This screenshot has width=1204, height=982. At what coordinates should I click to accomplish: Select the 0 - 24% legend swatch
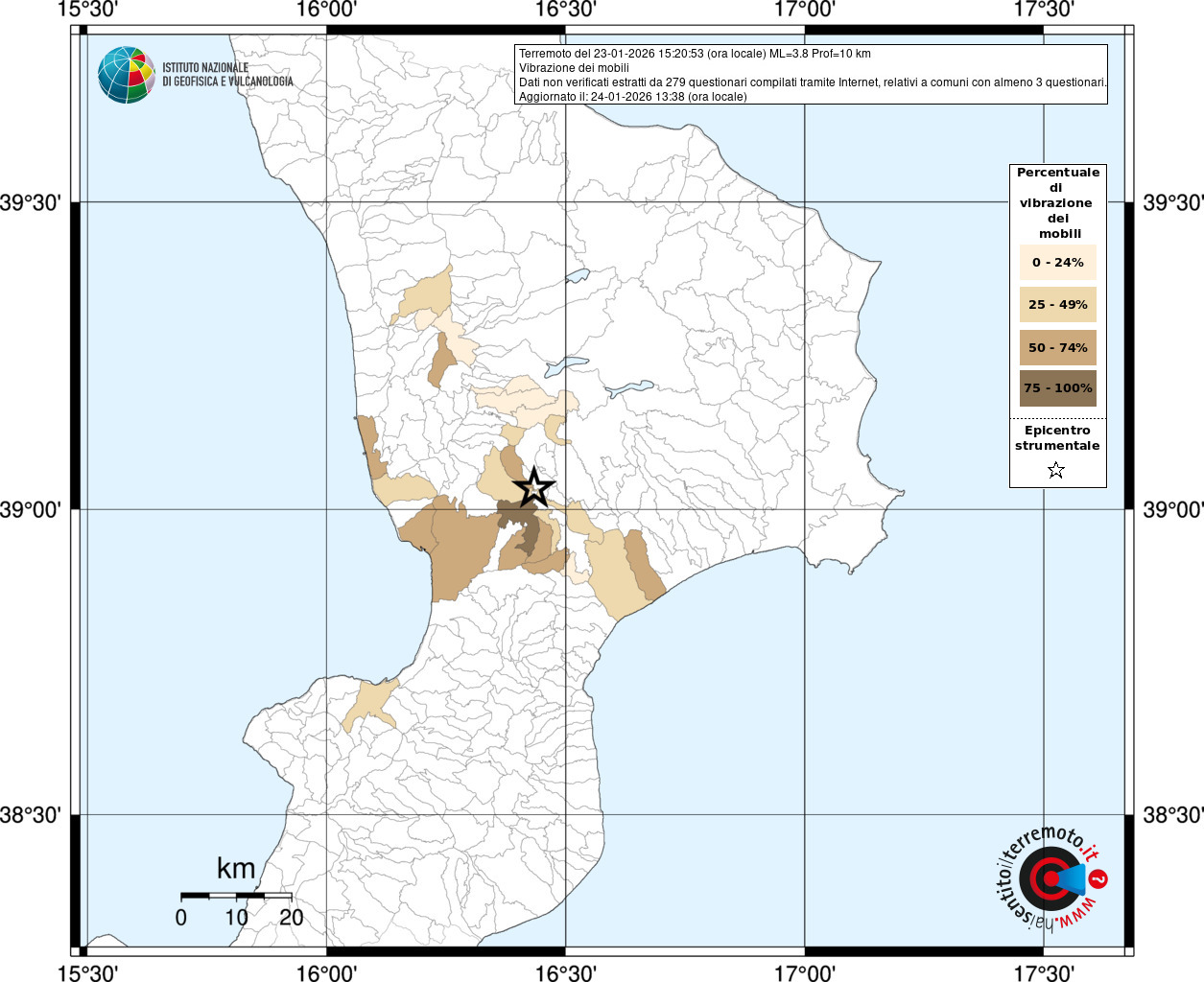pos(1057,263)
